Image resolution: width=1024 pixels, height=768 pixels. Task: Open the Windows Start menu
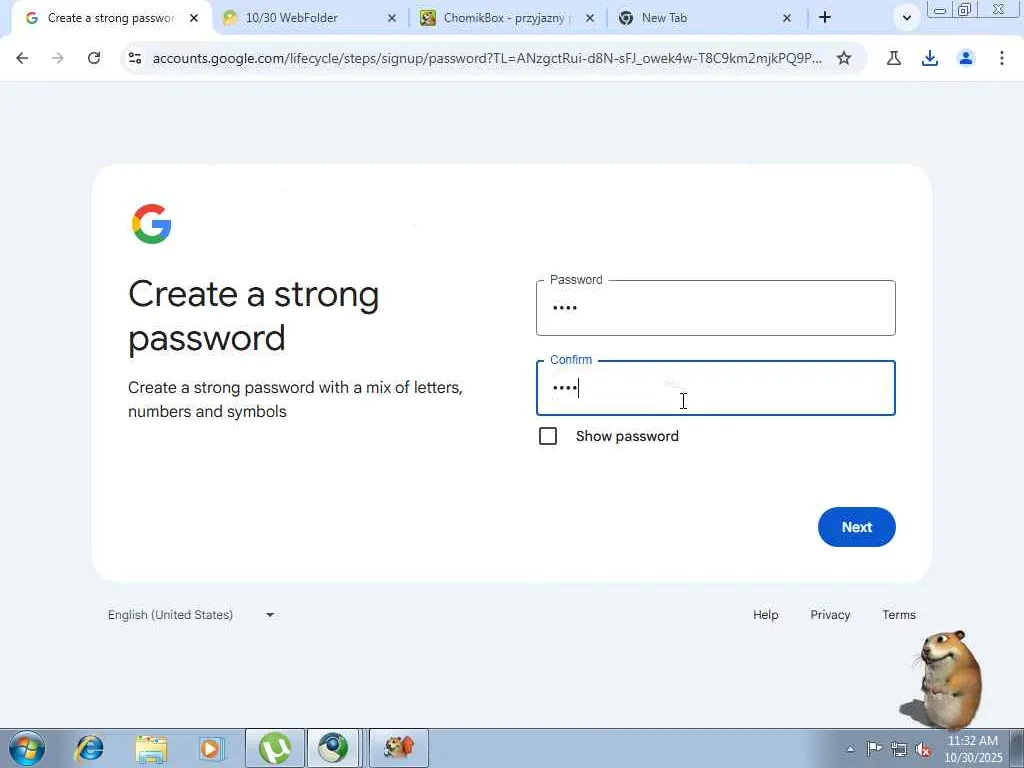[x=27, y=748]
